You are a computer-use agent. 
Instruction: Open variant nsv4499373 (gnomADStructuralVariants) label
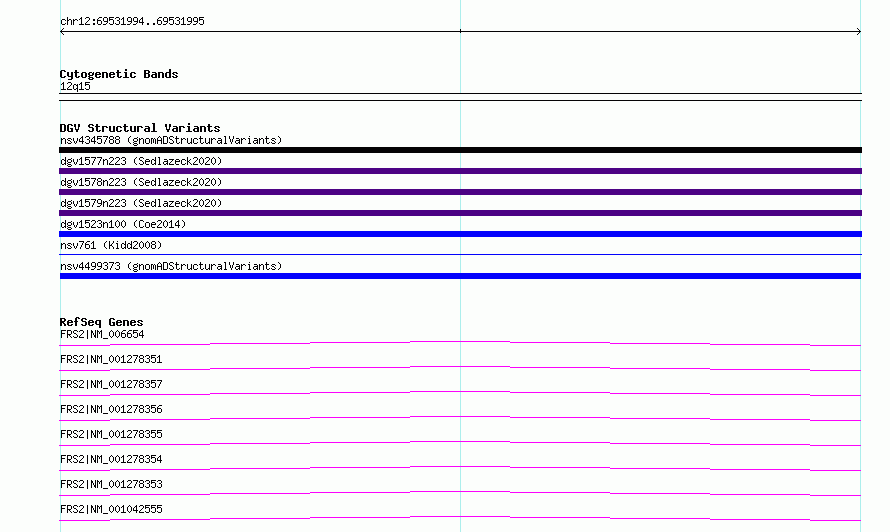coord(171,266)
